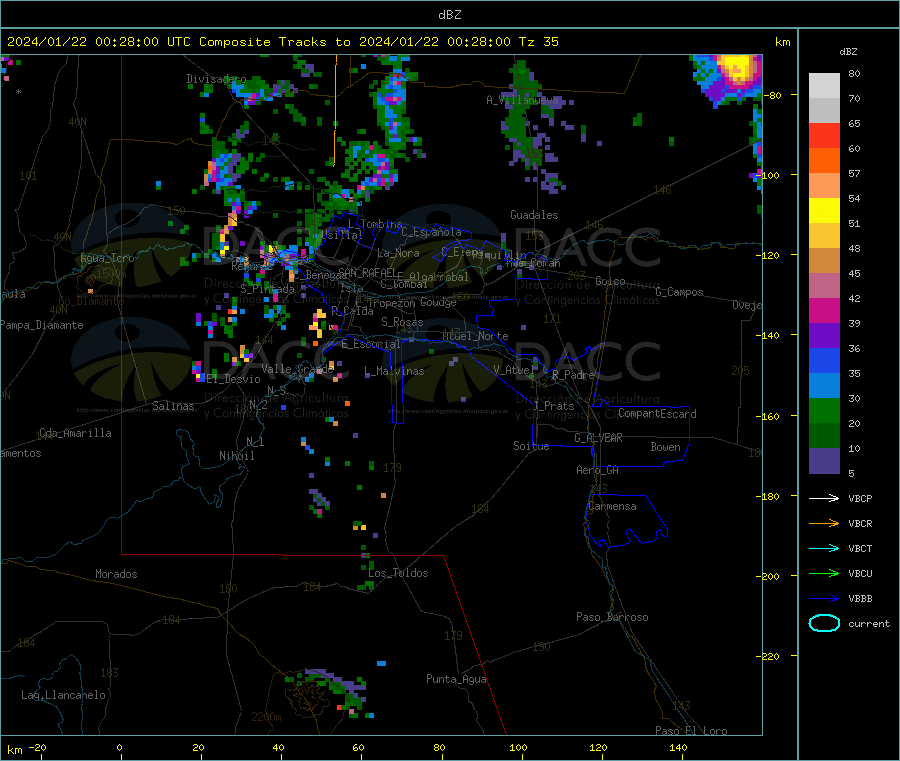Click the SAN_RAFAEL map label
Screen dimensions: 900x761
367,273
